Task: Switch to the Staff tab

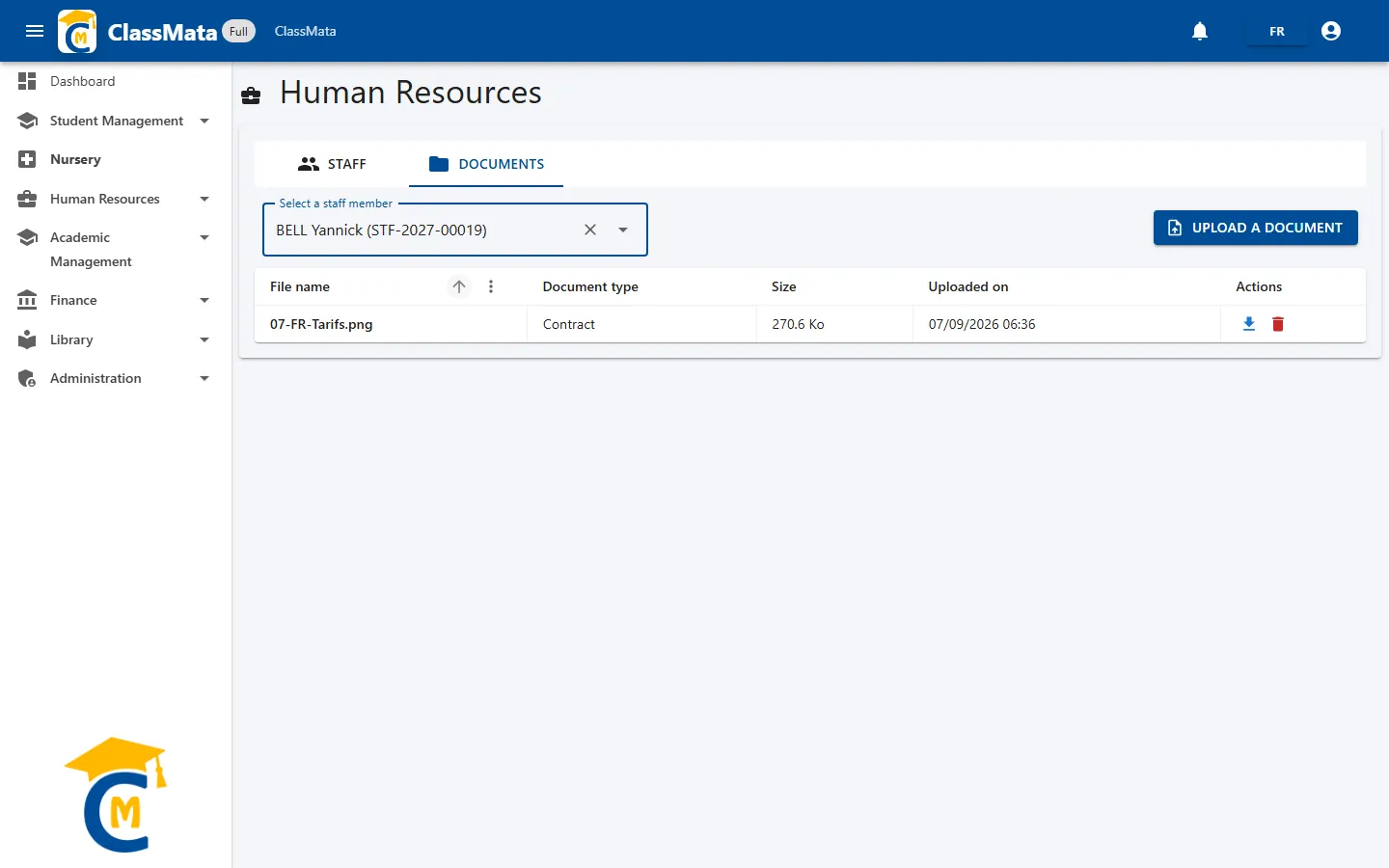Action: point(332,164)
